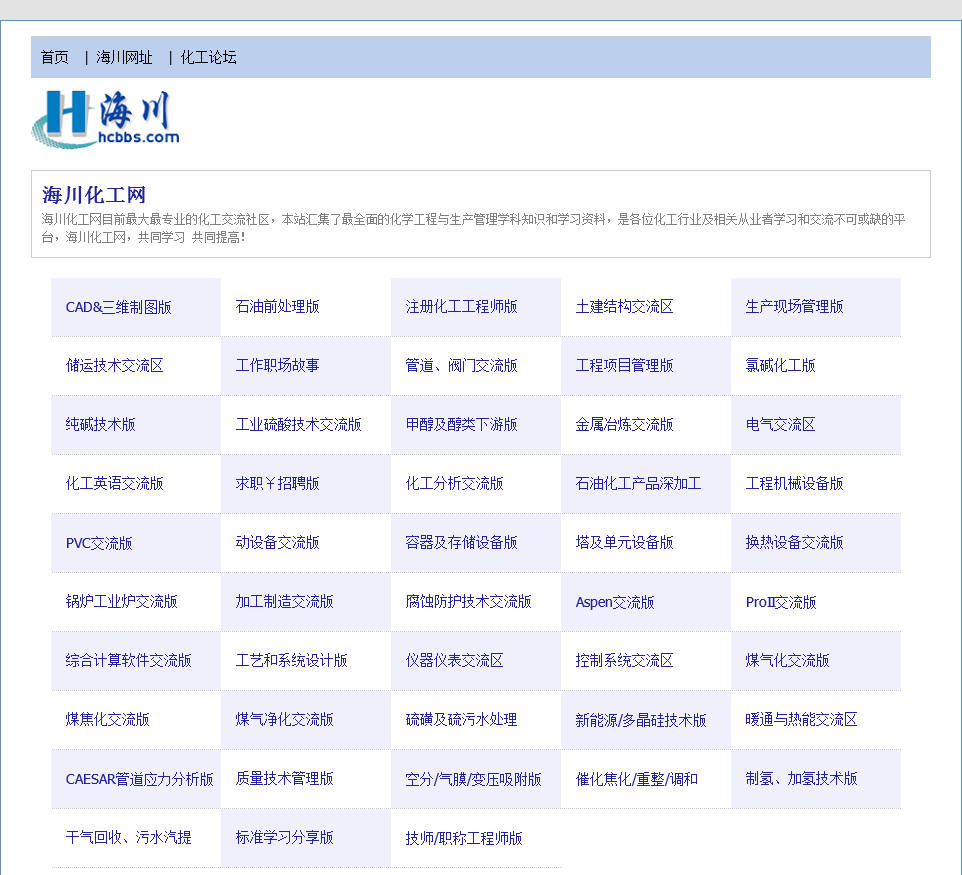This screenshot has height=875, width=962.
Task: Open 动设备交流版 link
Action: point(277,542)
